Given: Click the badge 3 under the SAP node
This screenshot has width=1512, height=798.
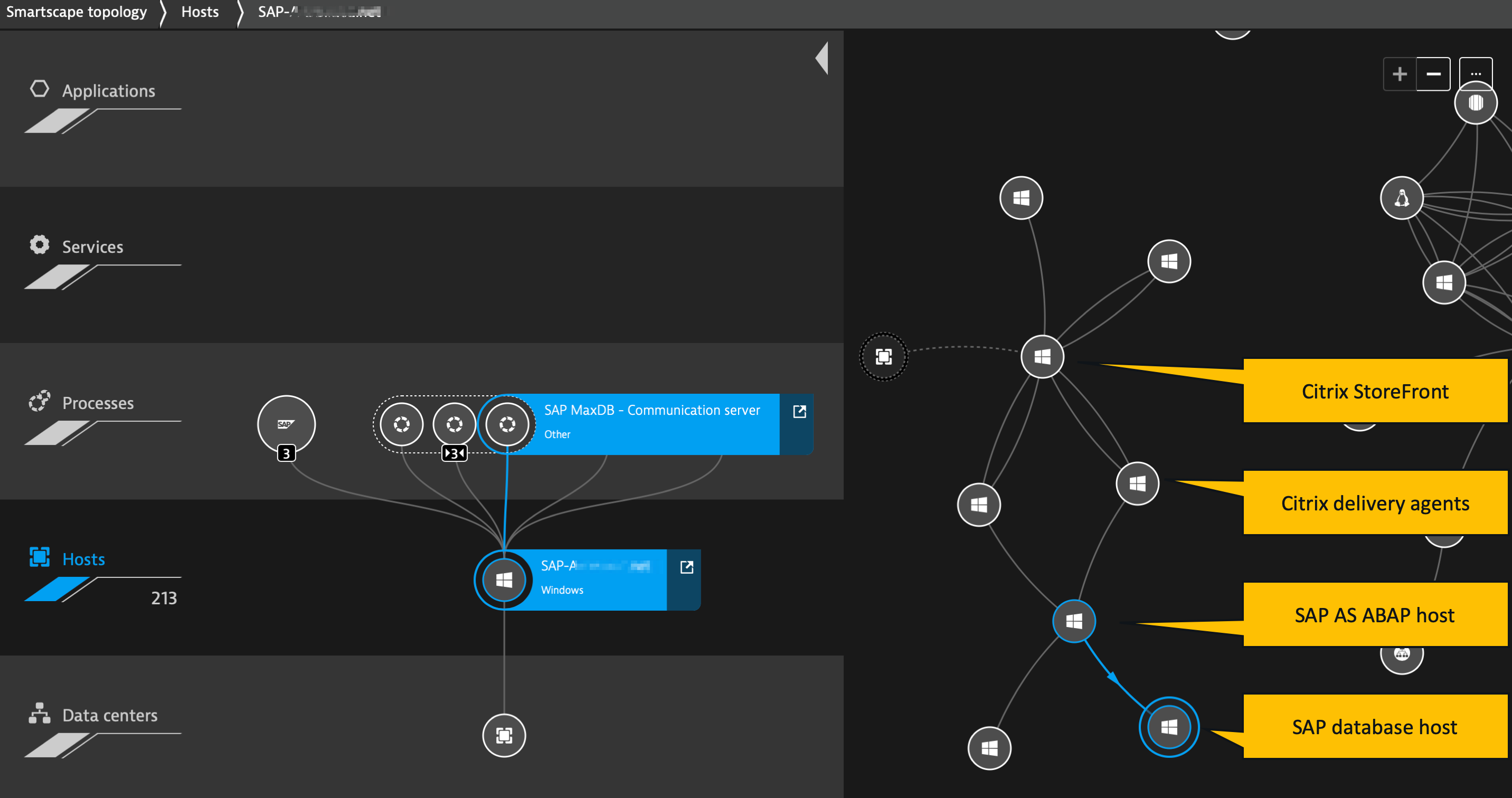Looking at the screenshot, I should click(x=286, y=453).
